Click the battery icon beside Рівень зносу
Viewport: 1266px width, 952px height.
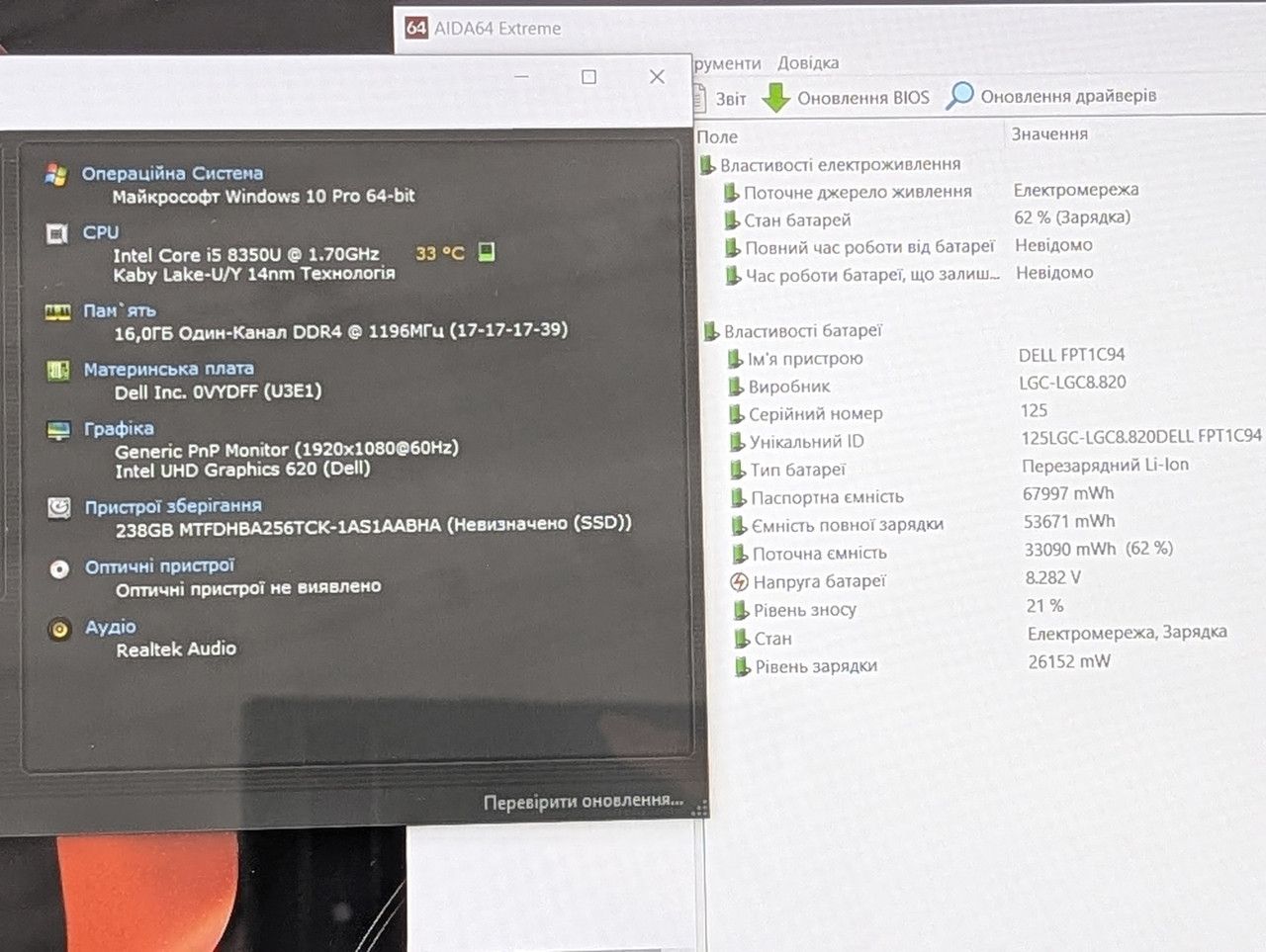point(742,611)
